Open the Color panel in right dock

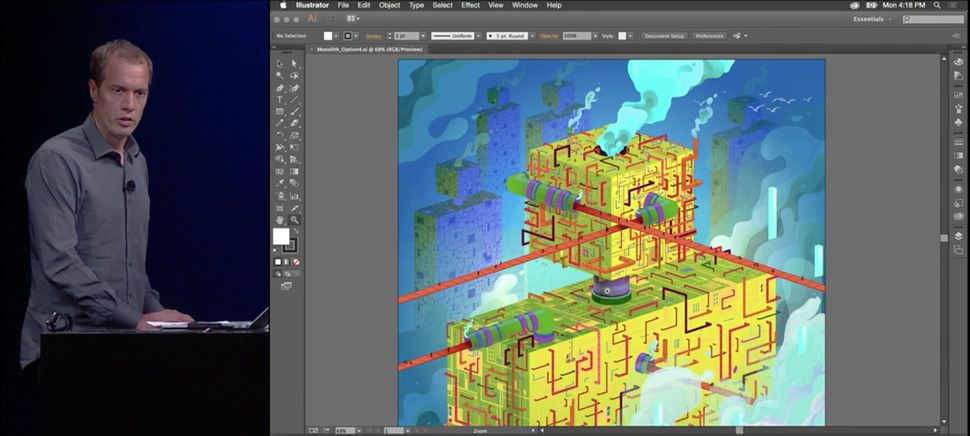coord(958,61)
